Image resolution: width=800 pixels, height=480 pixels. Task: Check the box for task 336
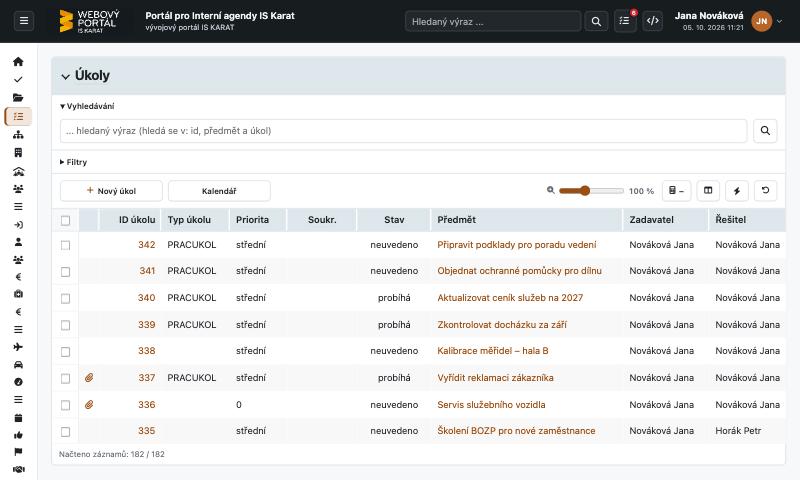(65, 405)
